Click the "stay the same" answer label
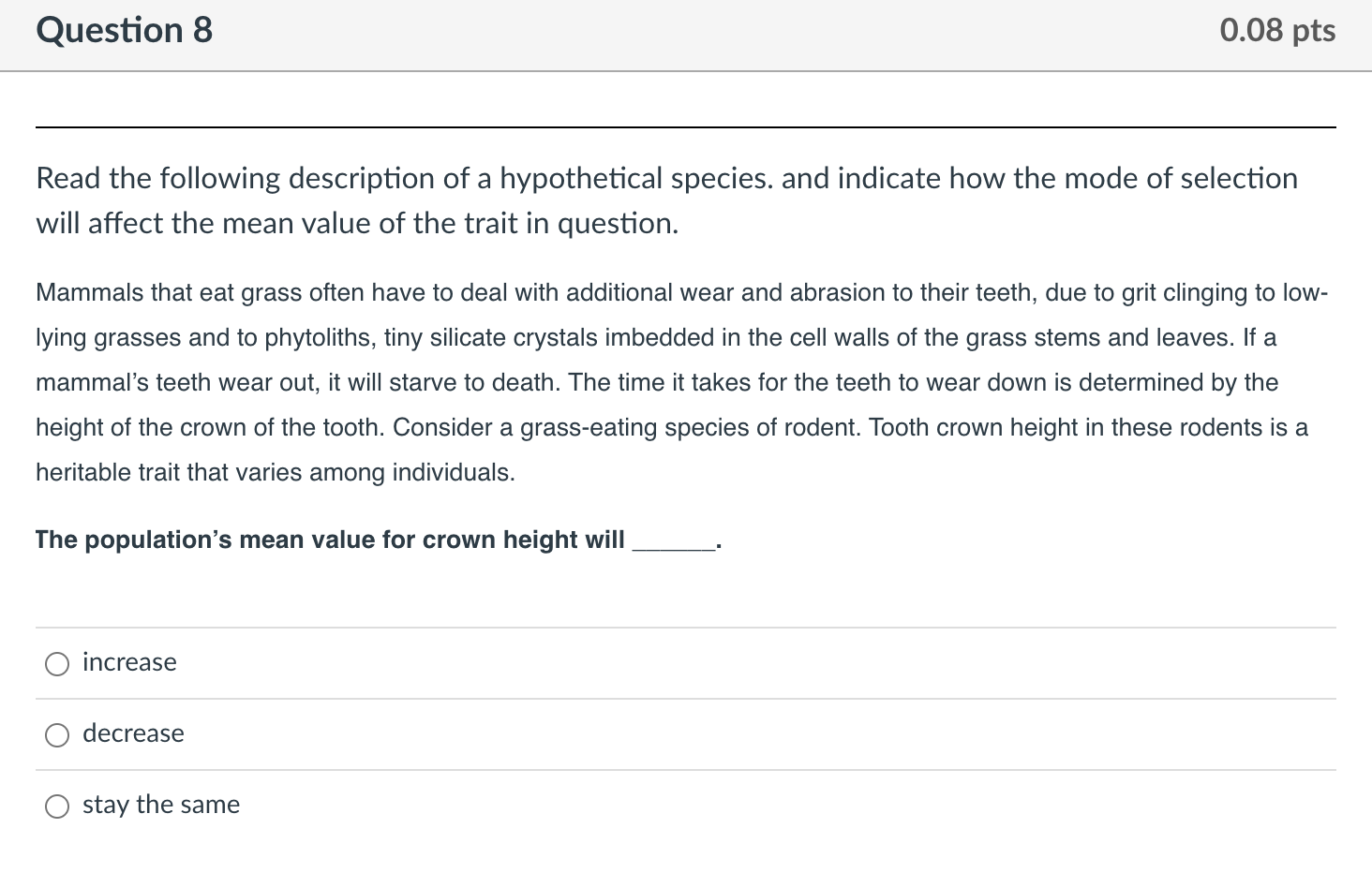 [160, 805]
